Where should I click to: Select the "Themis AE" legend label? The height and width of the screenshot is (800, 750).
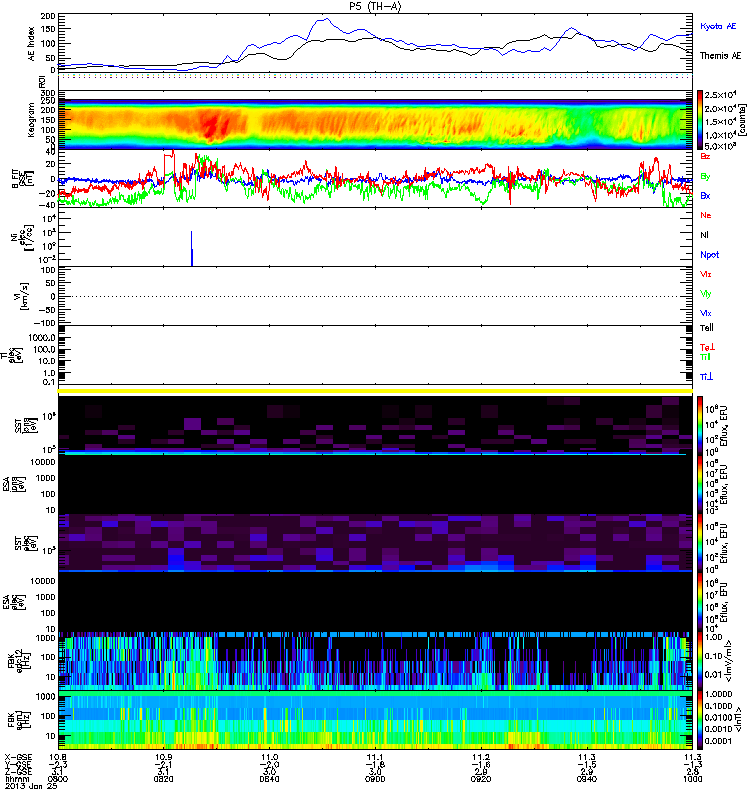point(720,56)
